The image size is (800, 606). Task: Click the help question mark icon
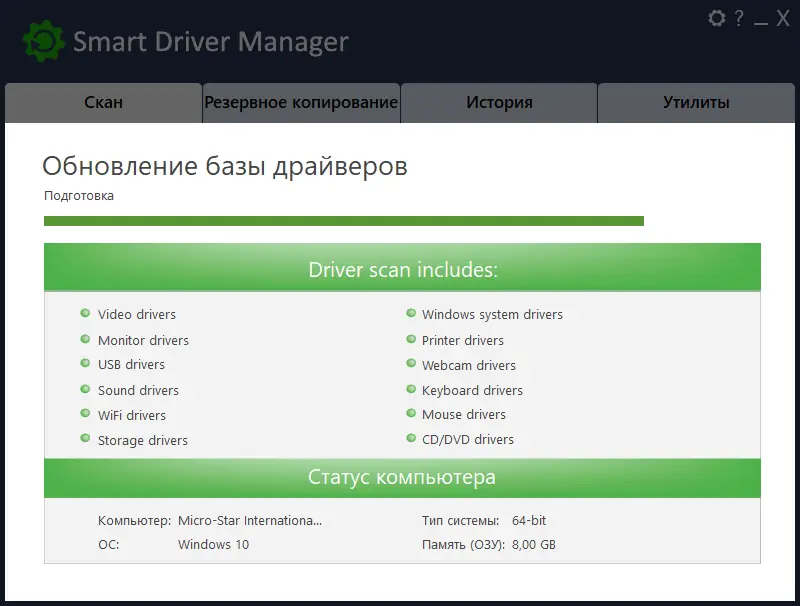coord(738,18)
